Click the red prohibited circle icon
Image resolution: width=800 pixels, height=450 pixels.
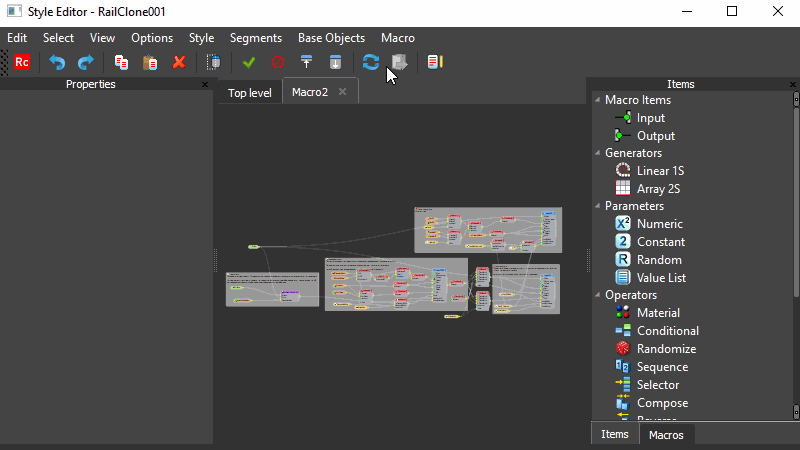pos(278,62)
